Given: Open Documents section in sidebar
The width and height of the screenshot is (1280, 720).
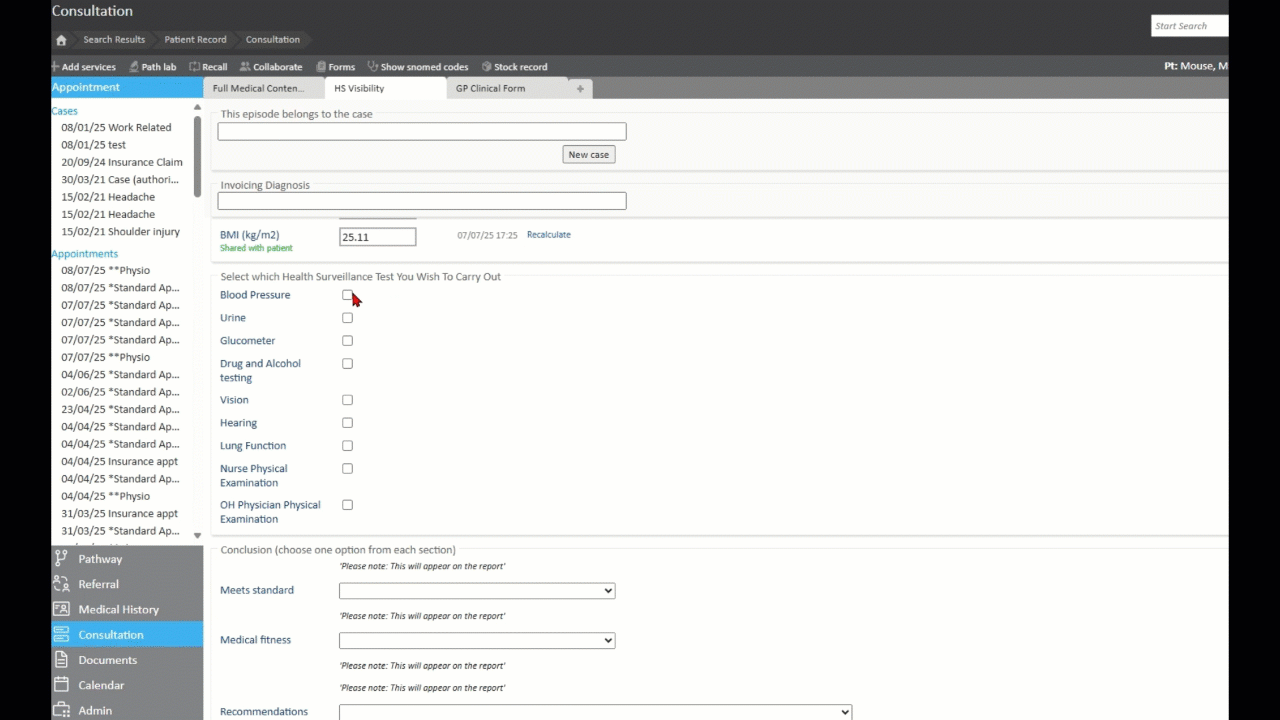Looking at the screenshot, I should [107, 660].
